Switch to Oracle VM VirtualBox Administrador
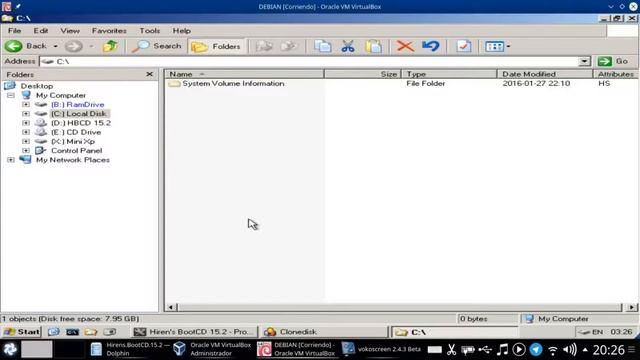Viewport: 640px width, 360px height. (212, 349)
